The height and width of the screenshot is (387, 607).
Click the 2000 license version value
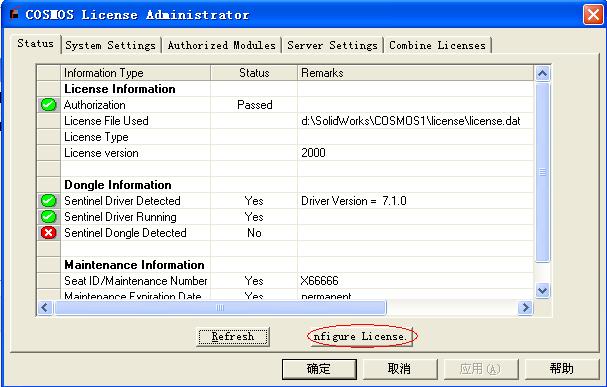tap(313, 153)
